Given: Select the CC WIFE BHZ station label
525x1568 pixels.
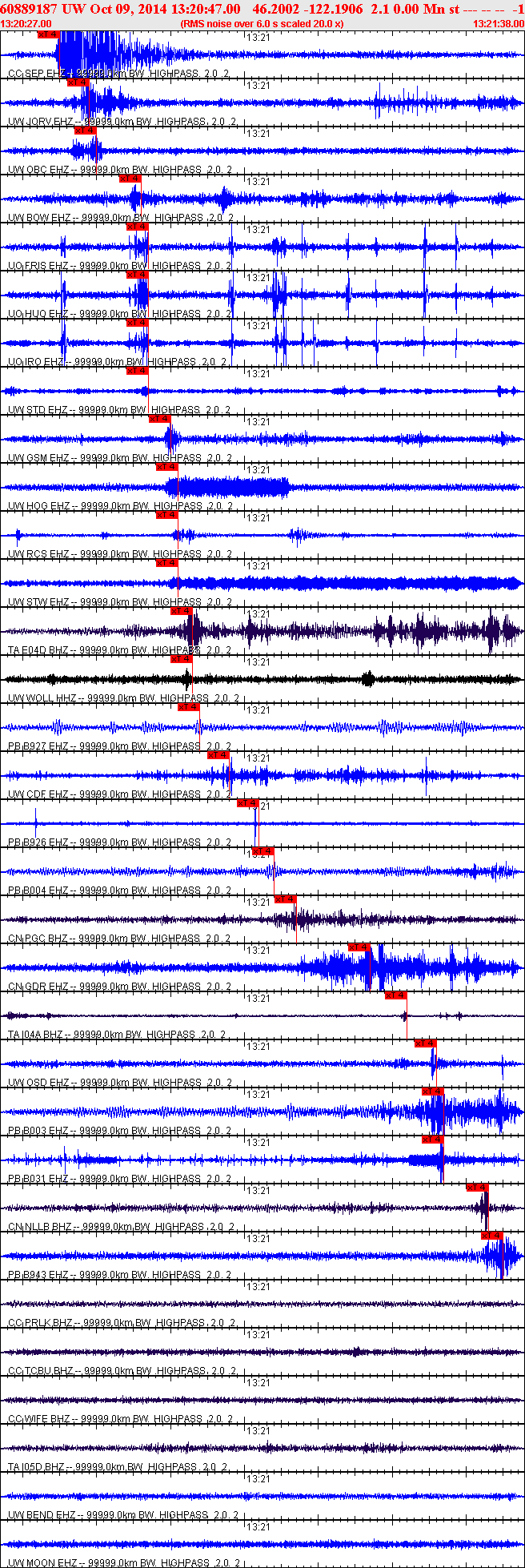Looking at the screenshot, I should click(39, 1419).
